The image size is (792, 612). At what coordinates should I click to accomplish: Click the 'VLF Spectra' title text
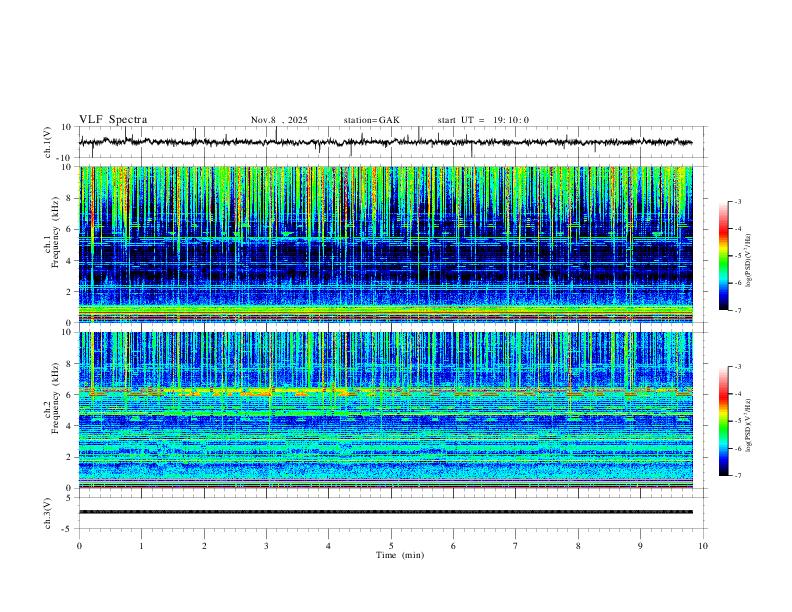[113, 120]
